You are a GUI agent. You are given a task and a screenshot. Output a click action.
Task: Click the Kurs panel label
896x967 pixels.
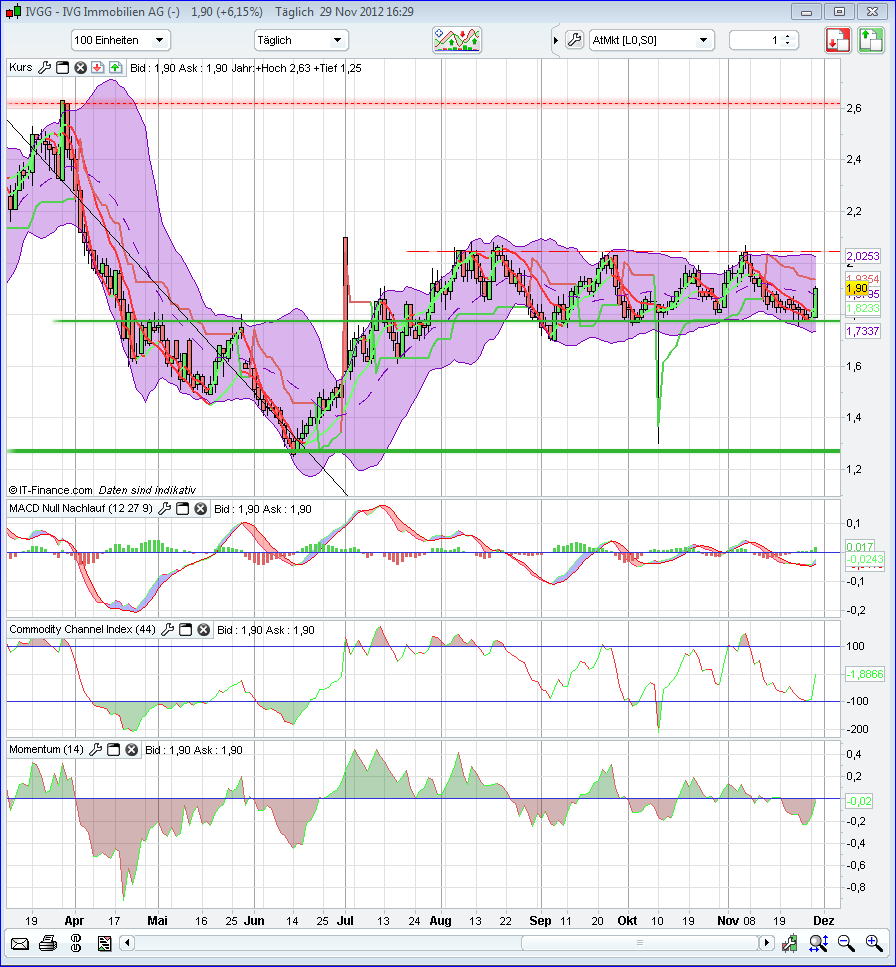(x=21, y=67)
